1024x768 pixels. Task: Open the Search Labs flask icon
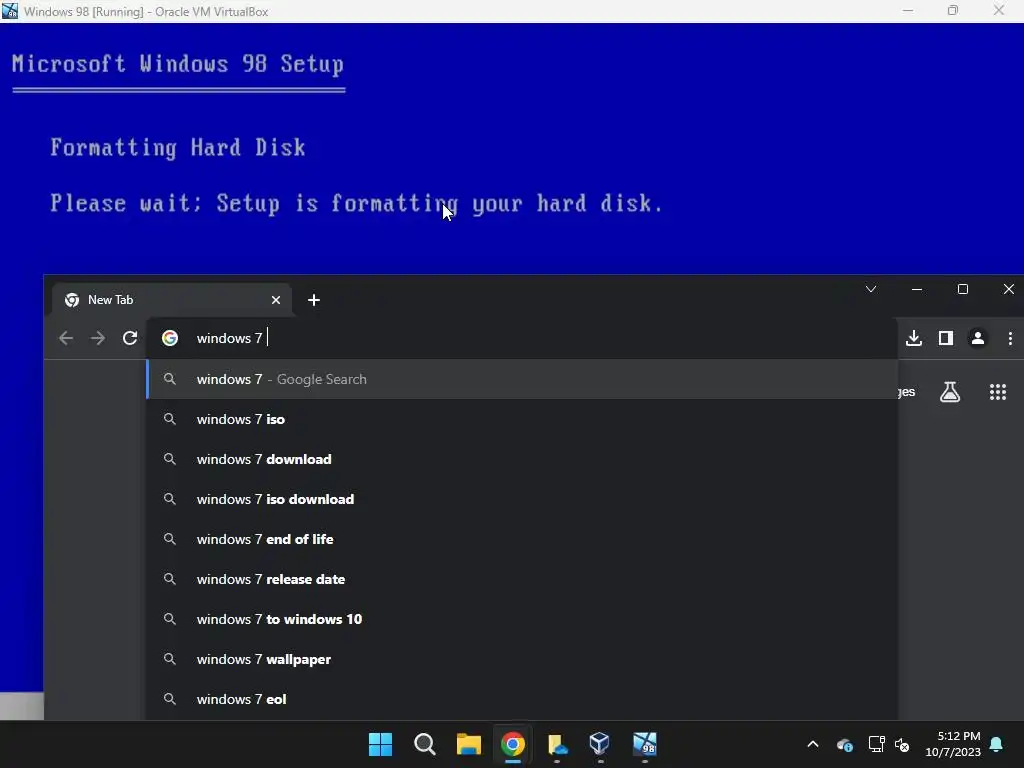[950, 392]
